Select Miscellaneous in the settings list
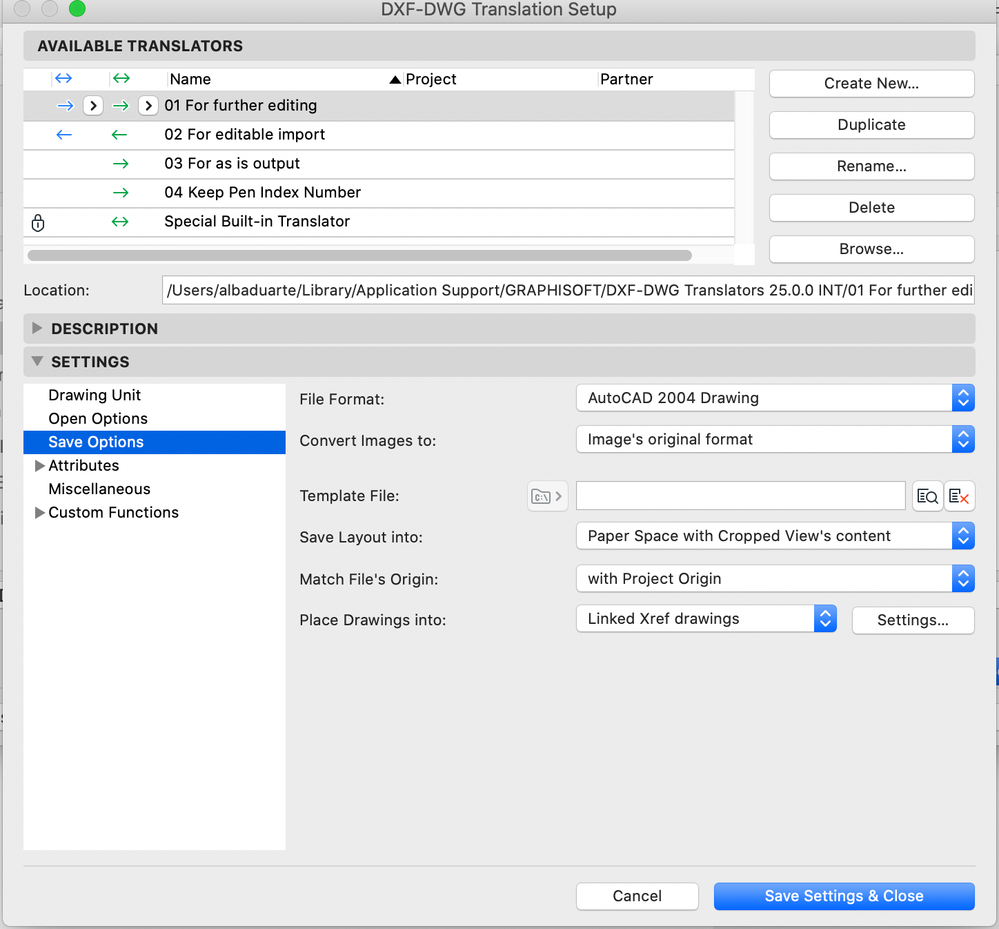 tap(99, 489)
